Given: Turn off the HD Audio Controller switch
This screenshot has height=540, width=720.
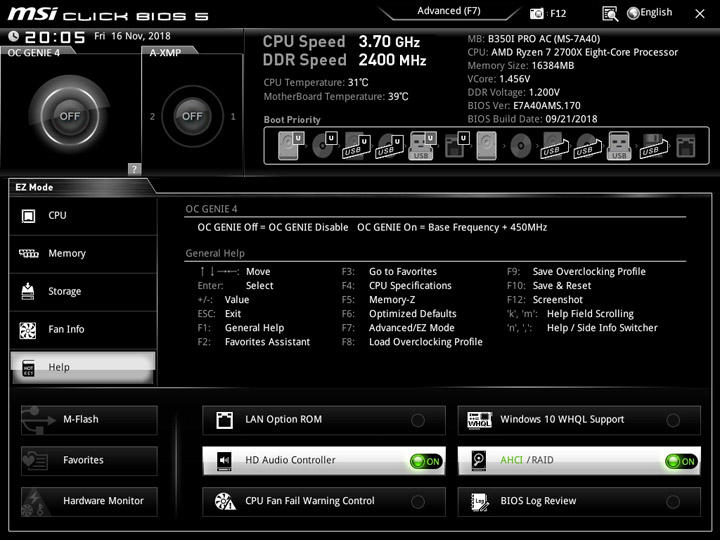Looking at the screenshot, I should pos(426,461).
